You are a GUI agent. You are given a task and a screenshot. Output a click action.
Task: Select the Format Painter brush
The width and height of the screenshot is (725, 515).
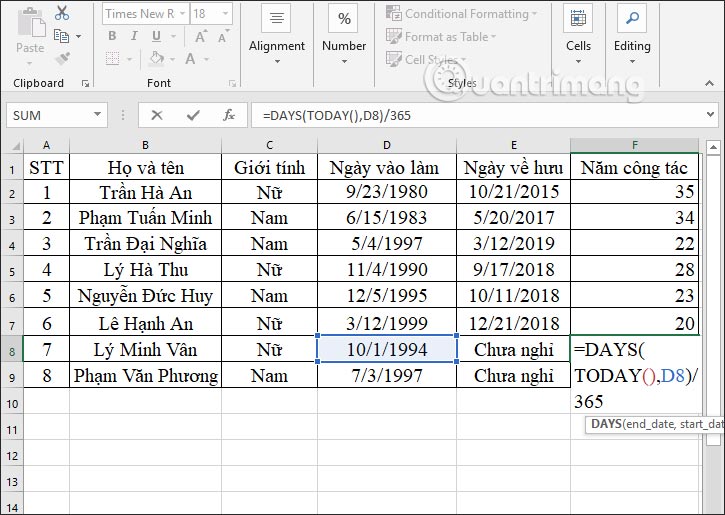[62, 59]
